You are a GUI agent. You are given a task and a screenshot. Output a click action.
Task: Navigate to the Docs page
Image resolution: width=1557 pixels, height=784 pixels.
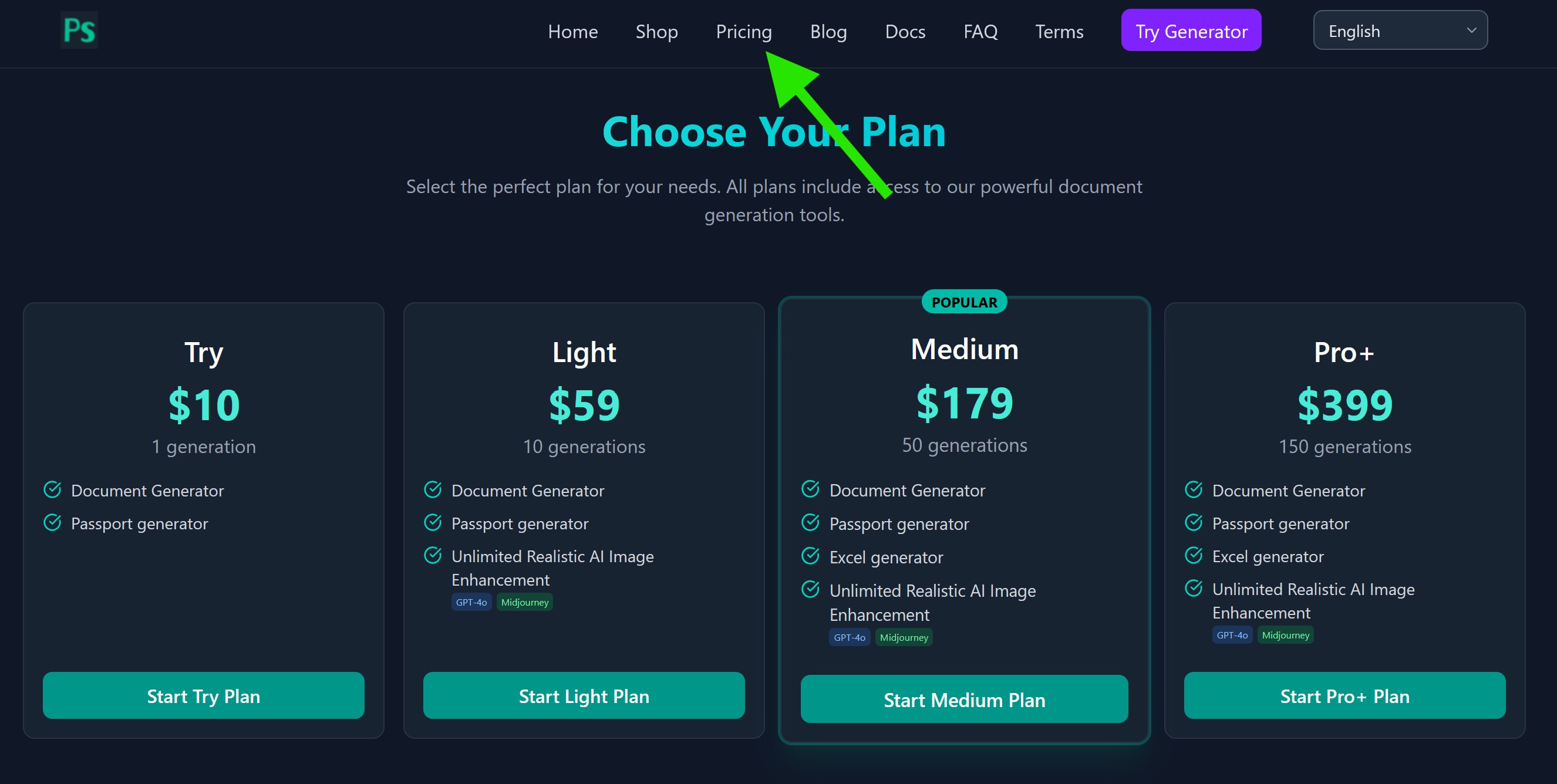pos(905,32)
